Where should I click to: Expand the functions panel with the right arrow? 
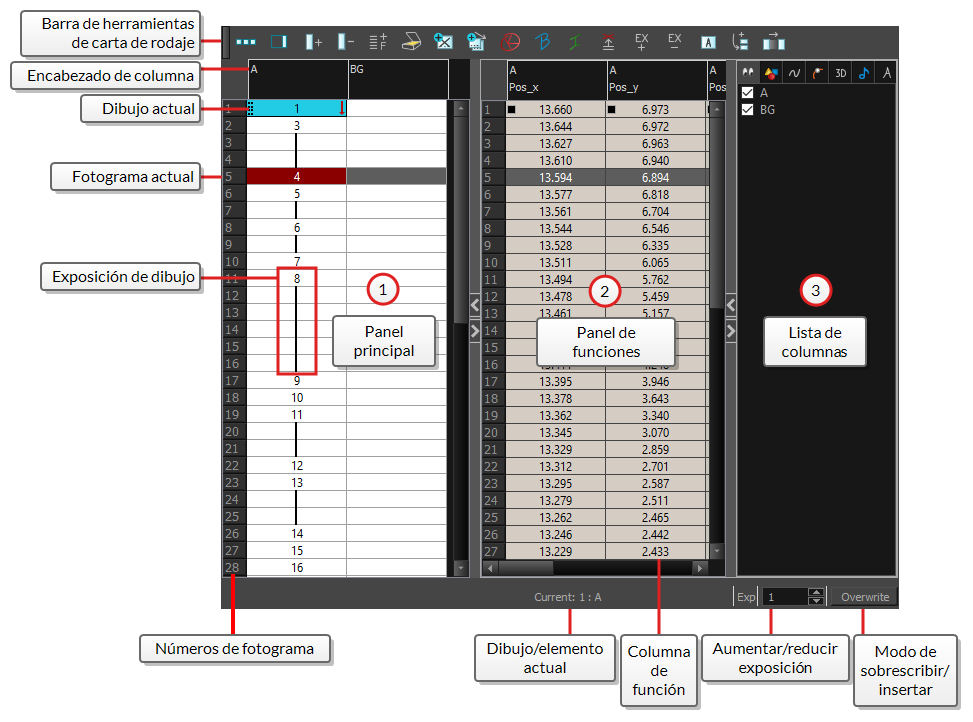[x=475, y=331]
